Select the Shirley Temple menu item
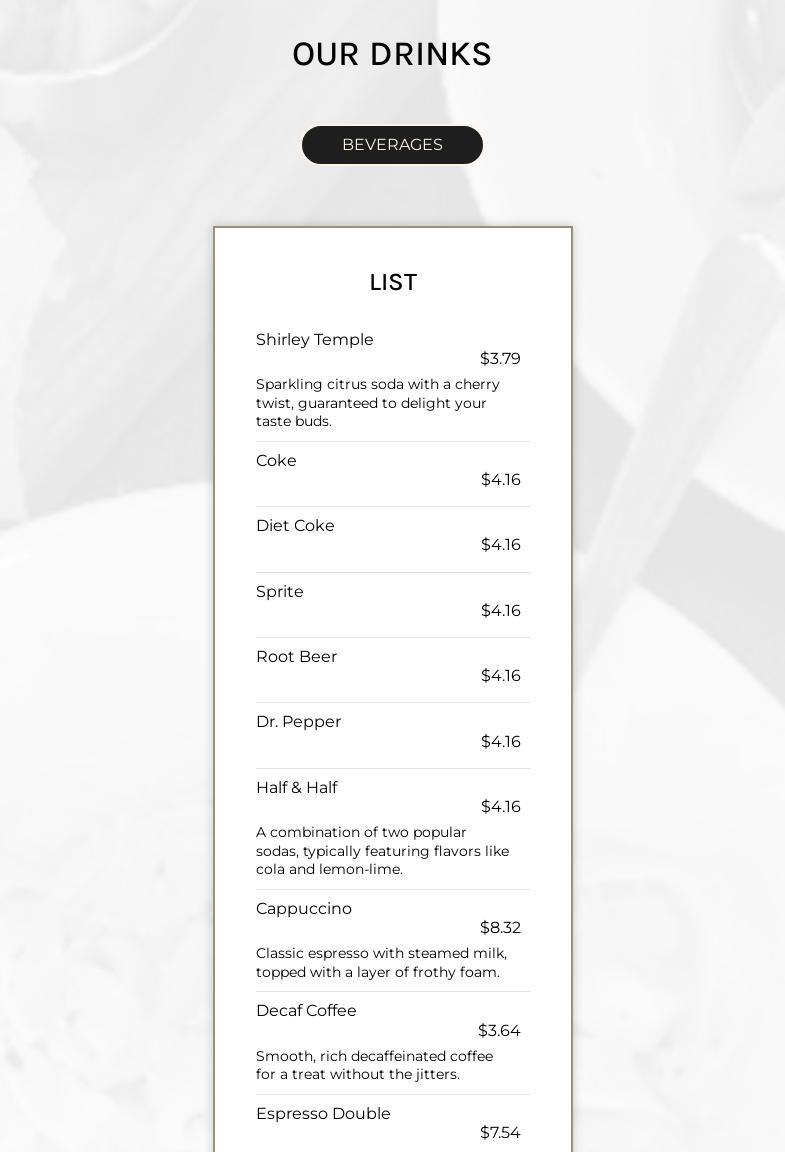This screenshot has height=1152, width=785. 314,339
